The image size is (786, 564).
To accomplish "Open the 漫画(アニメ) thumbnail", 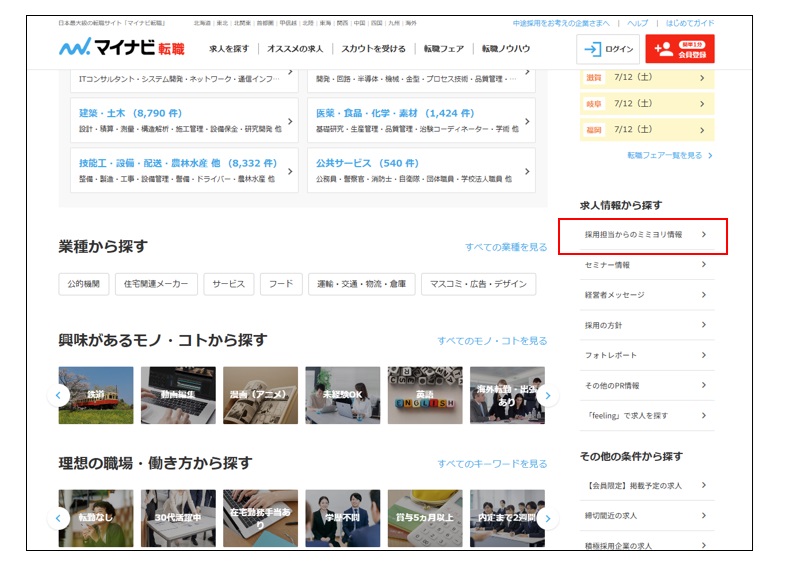I will point(260,395).
